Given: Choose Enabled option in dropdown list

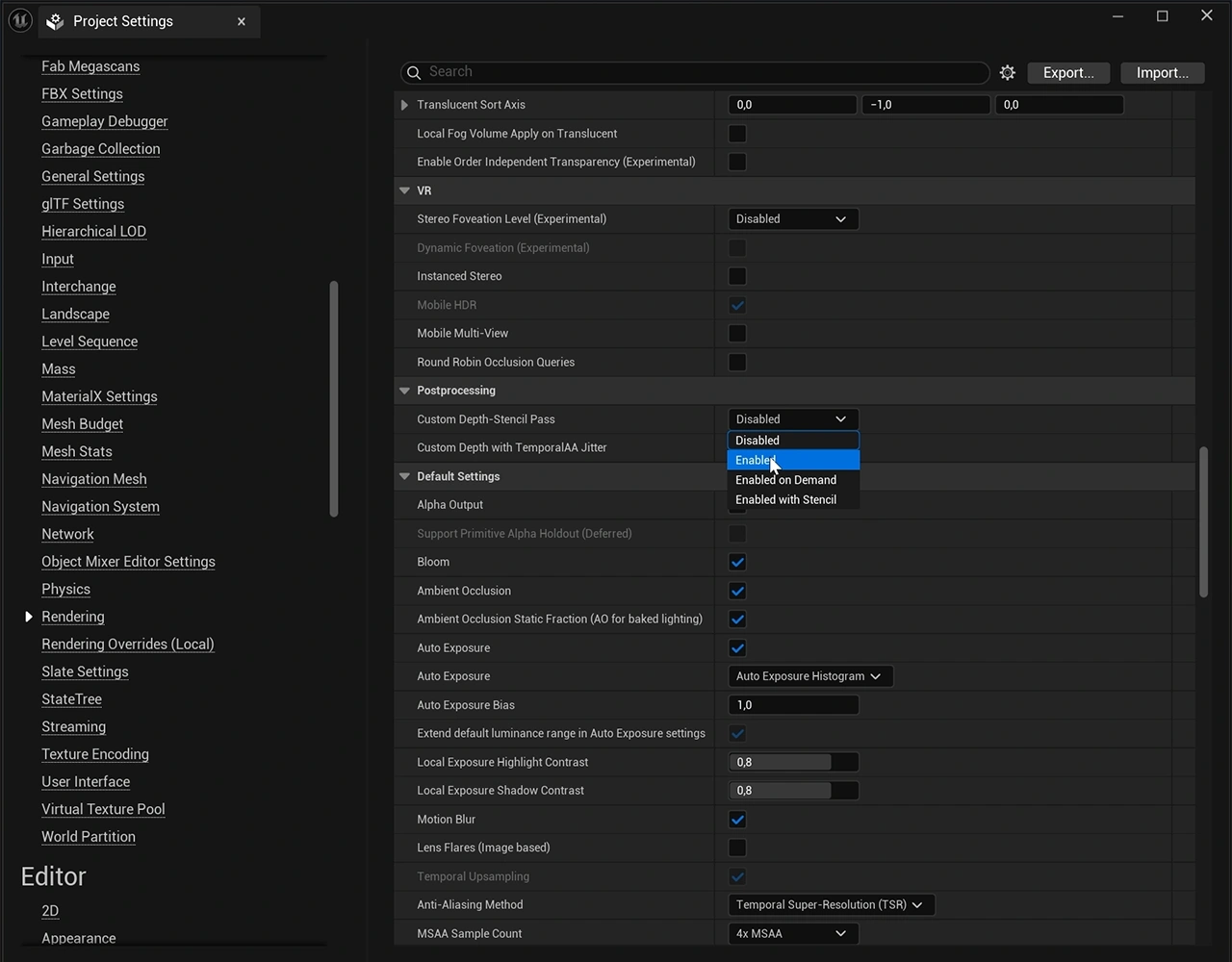Looking at the screenshot, I should (x=793, y=460).
